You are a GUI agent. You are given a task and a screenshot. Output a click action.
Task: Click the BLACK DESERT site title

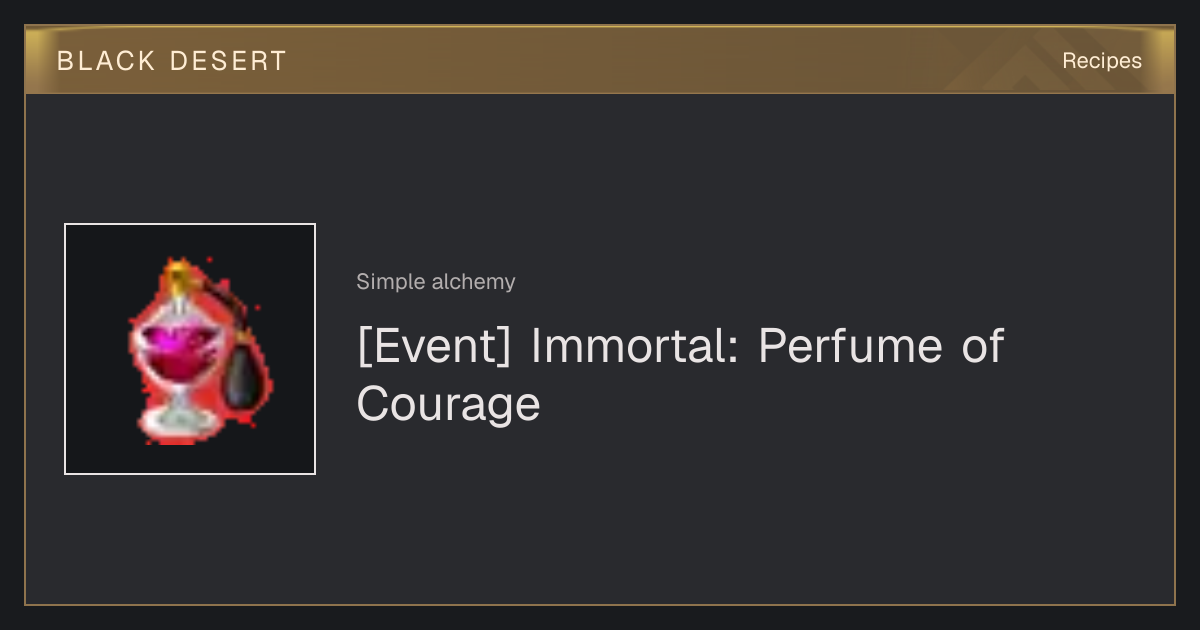point(172,61)
